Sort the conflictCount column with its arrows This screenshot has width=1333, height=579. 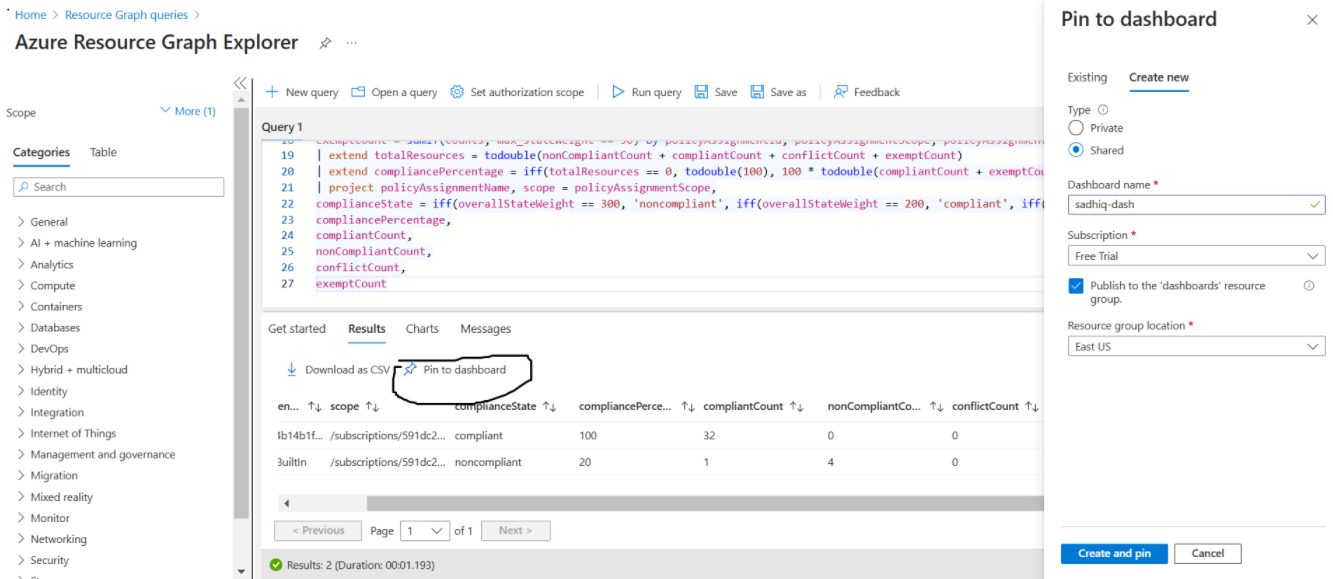1031,407
